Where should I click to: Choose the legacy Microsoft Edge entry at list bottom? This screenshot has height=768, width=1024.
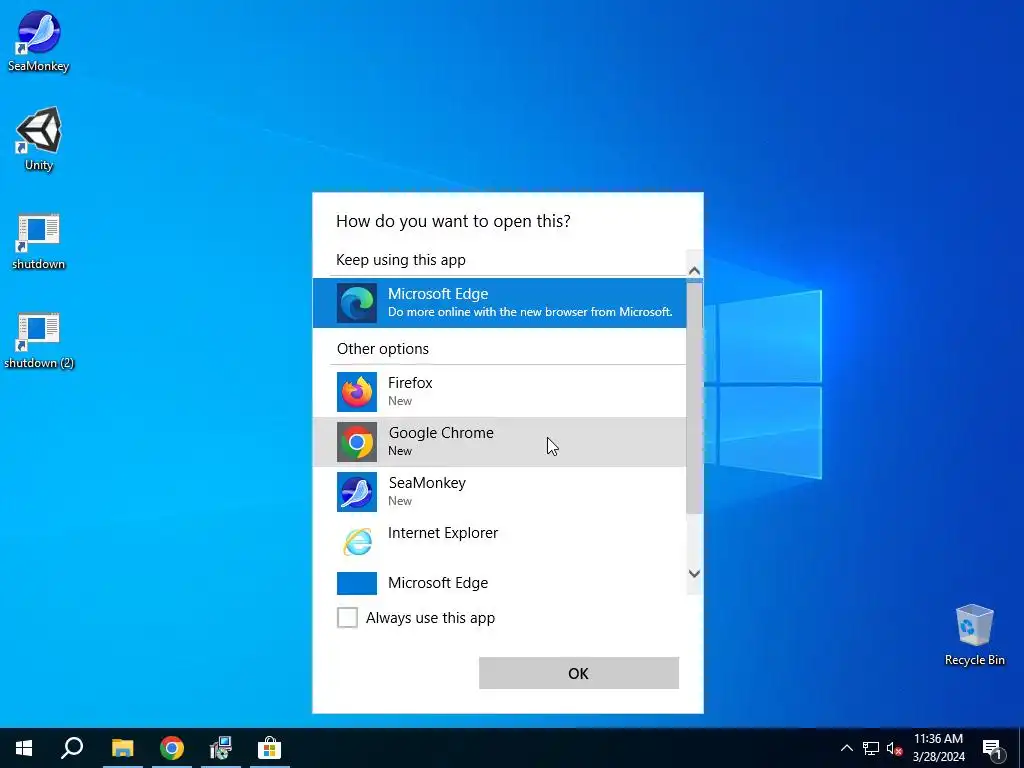pos(500,583)
